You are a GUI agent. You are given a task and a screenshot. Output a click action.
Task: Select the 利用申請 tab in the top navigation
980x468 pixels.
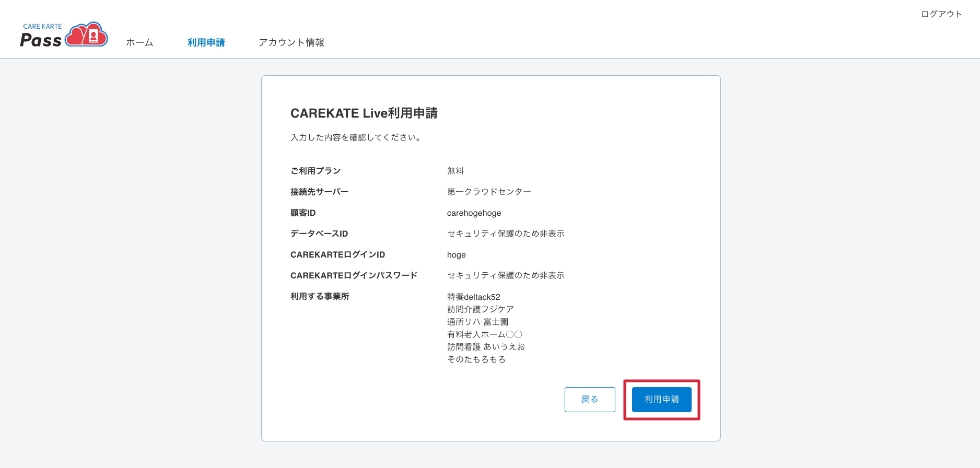pyautogui.click(x=206, y=42)
